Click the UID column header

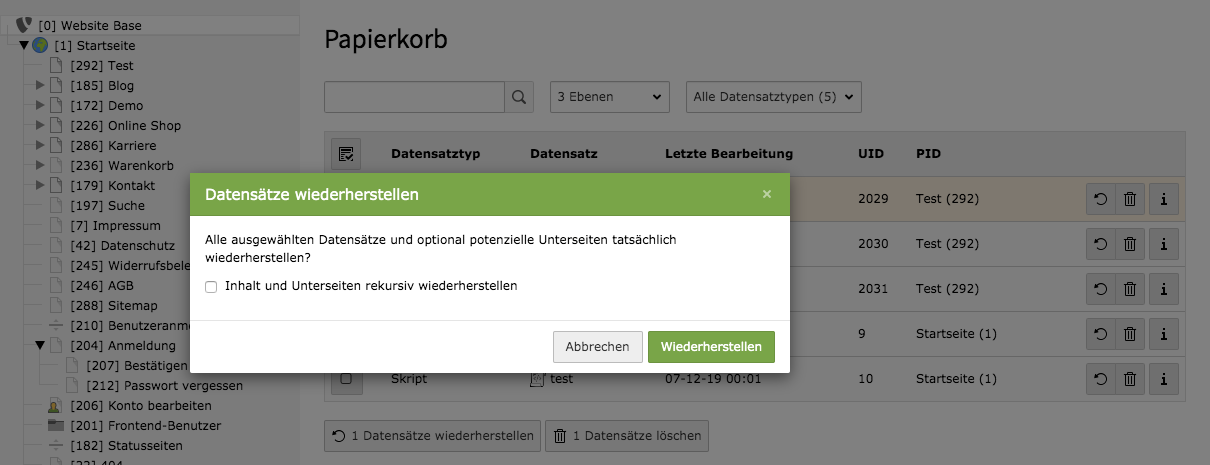[871, 154]
